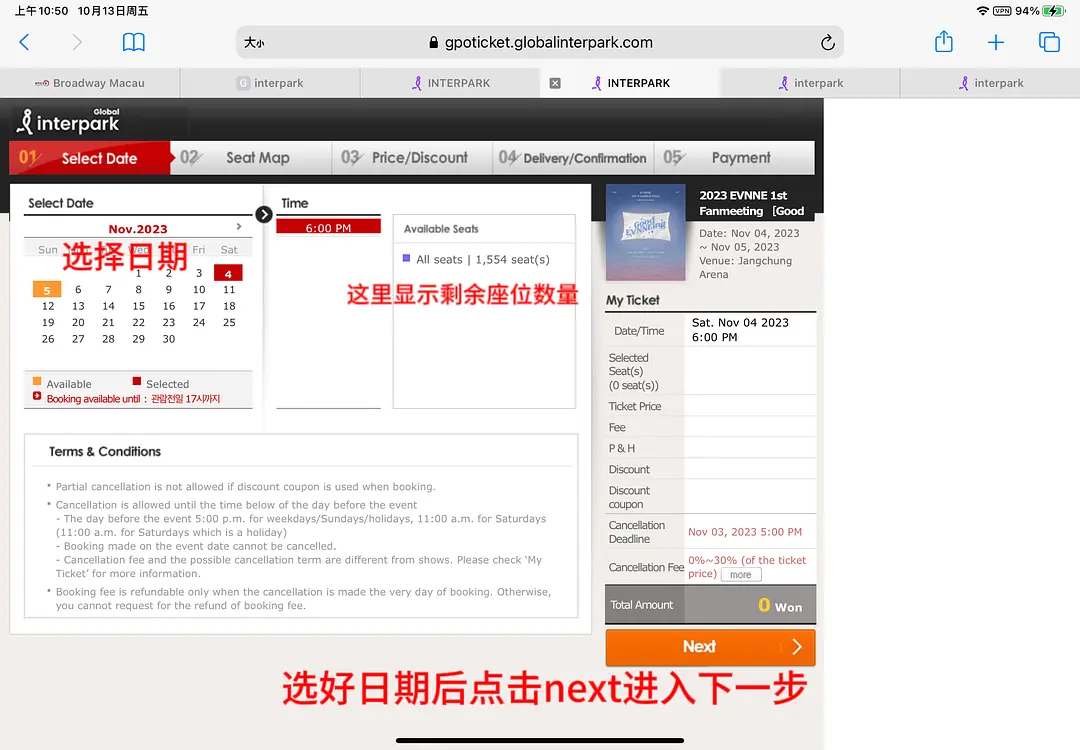The height and width of the screenshot is (750, 1080).
Task: Switch to the interpark tab beside the active tab
Action: click(x=810, y=83)
